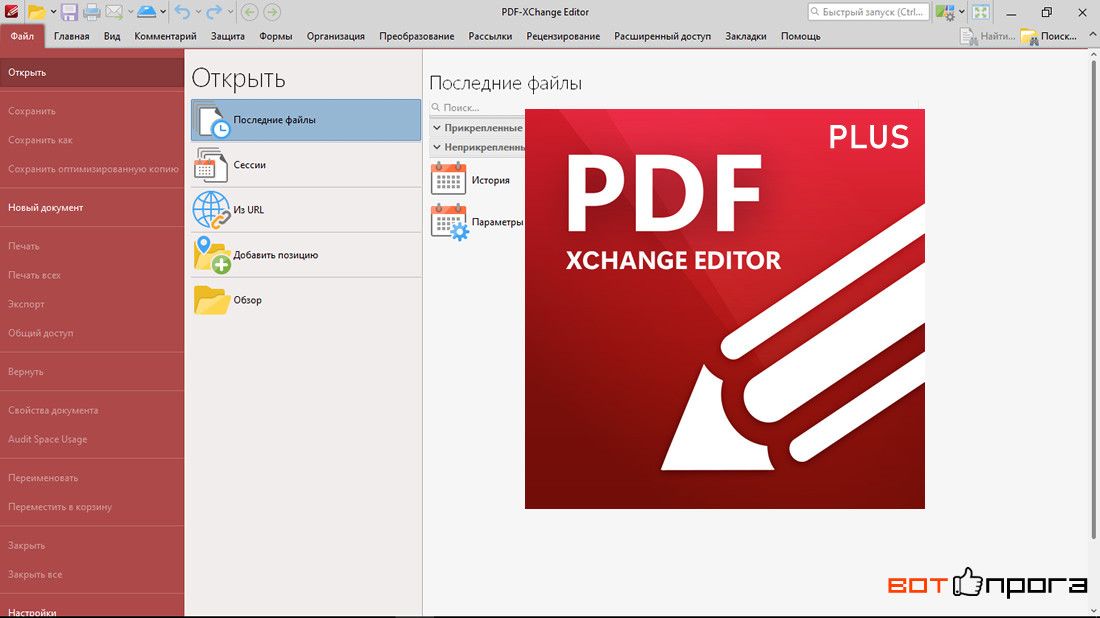Viewport: 1100px width, 618px height.
Task: Click the Поиск… folder search icon
Action: coord(1029,36)
